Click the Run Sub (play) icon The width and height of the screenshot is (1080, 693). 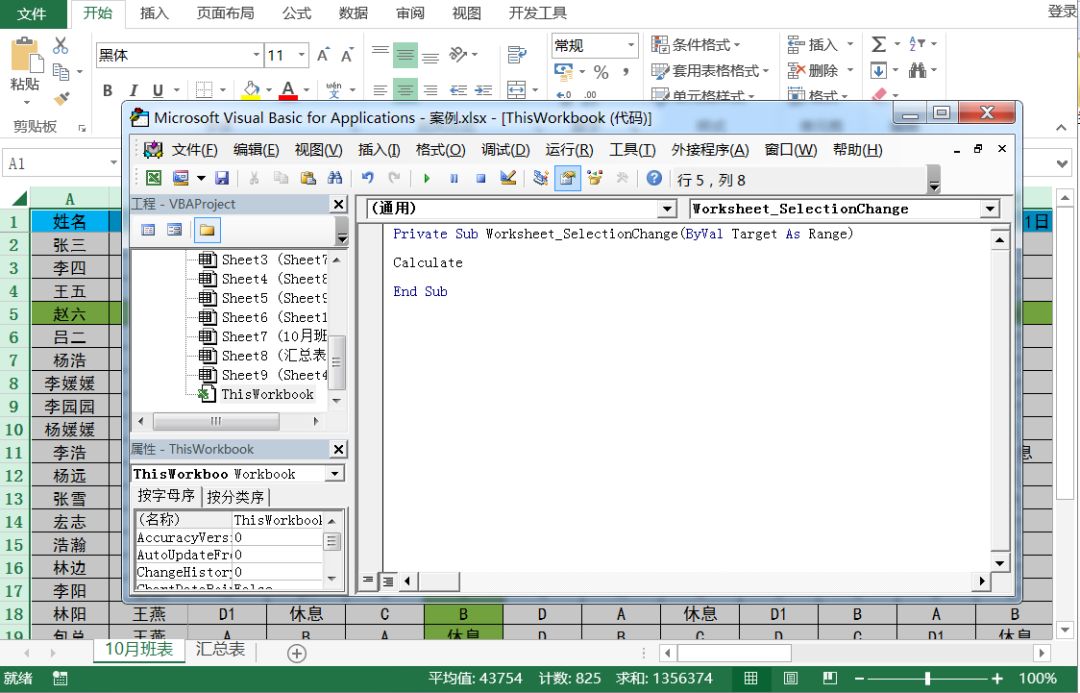[427, 178]
